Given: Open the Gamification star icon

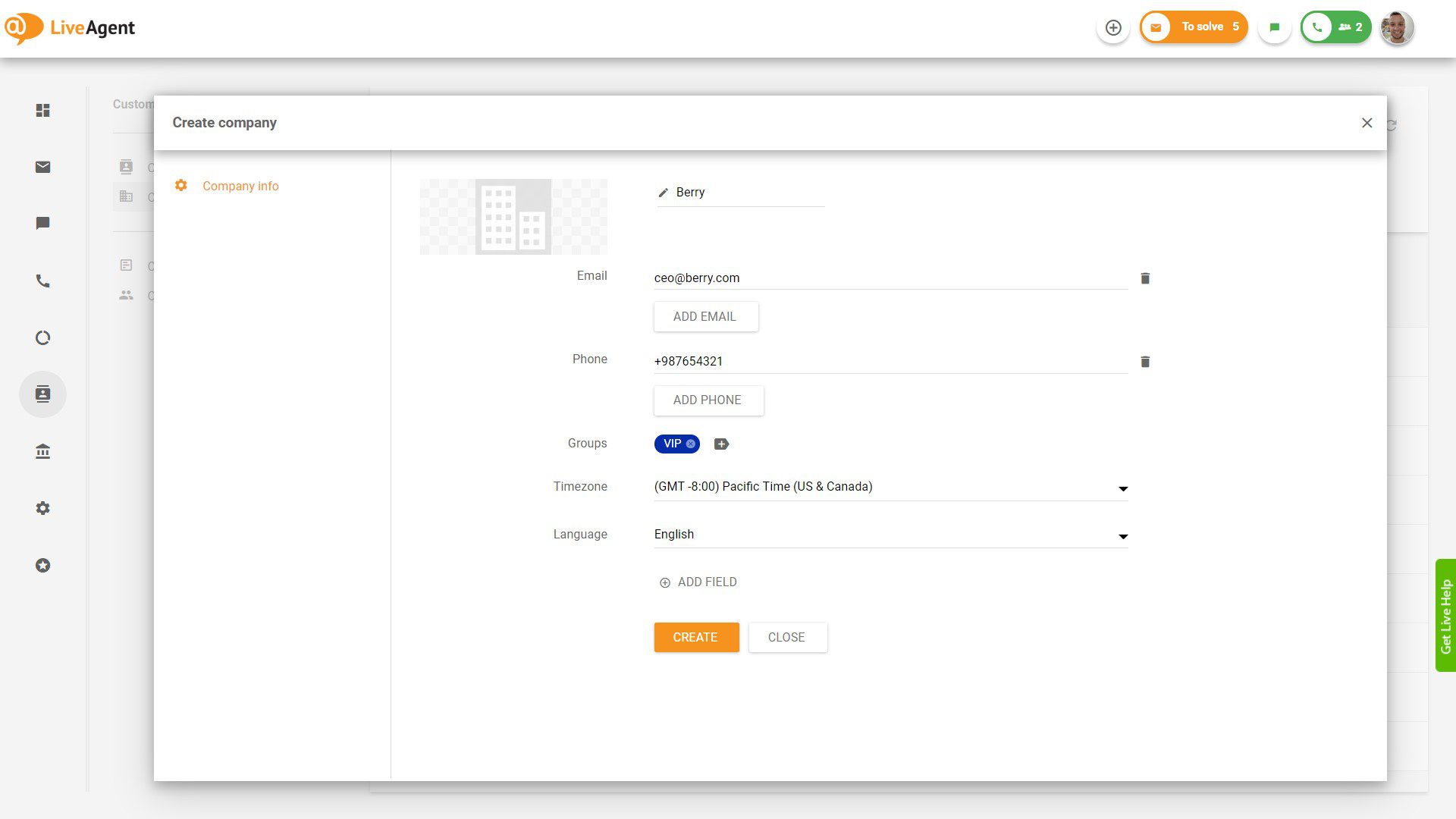Looking at the screenshot, I should (43, 565).
